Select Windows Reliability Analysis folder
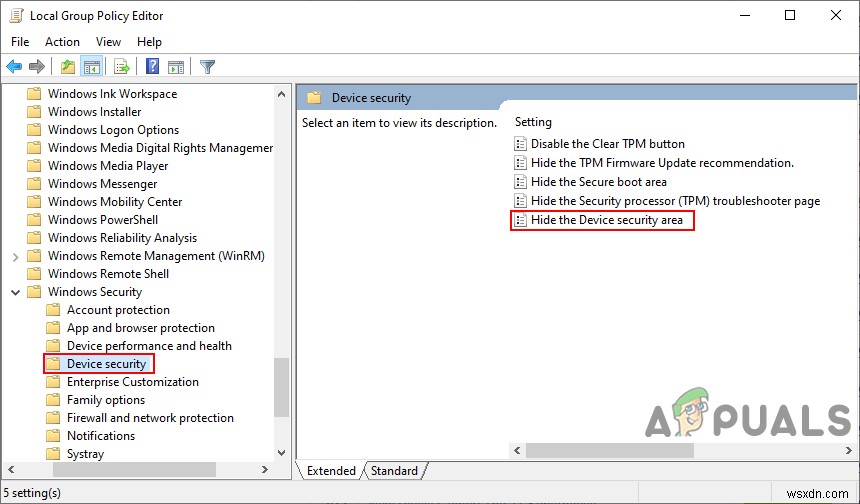The width and height of the screenshot is (860, 504). (x=122, y=238)
